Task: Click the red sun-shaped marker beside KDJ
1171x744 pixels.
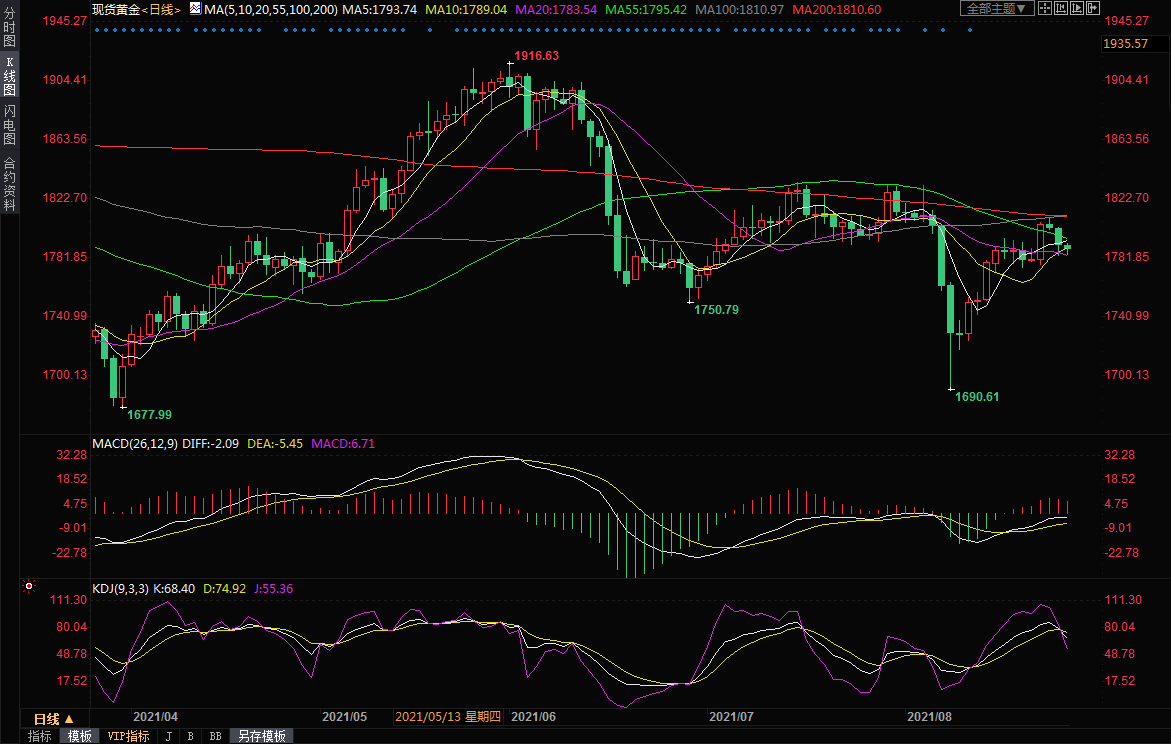Action: pyautogui.click(x=29, y=587)
